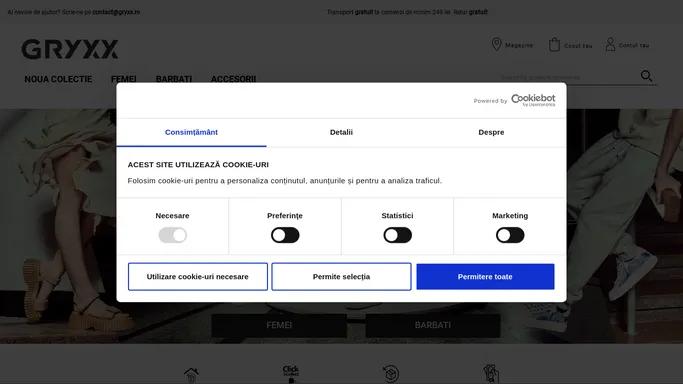Click the FEMEI banner button
The image size is (683, 384).
point(279,325)
